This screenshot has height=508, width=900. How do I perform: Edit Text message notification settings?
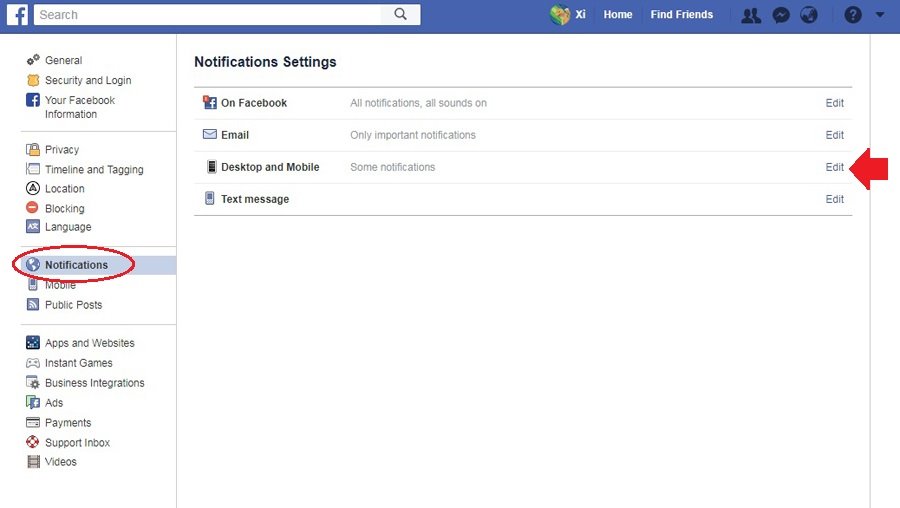pyautogui.click(x=834, y=199)
